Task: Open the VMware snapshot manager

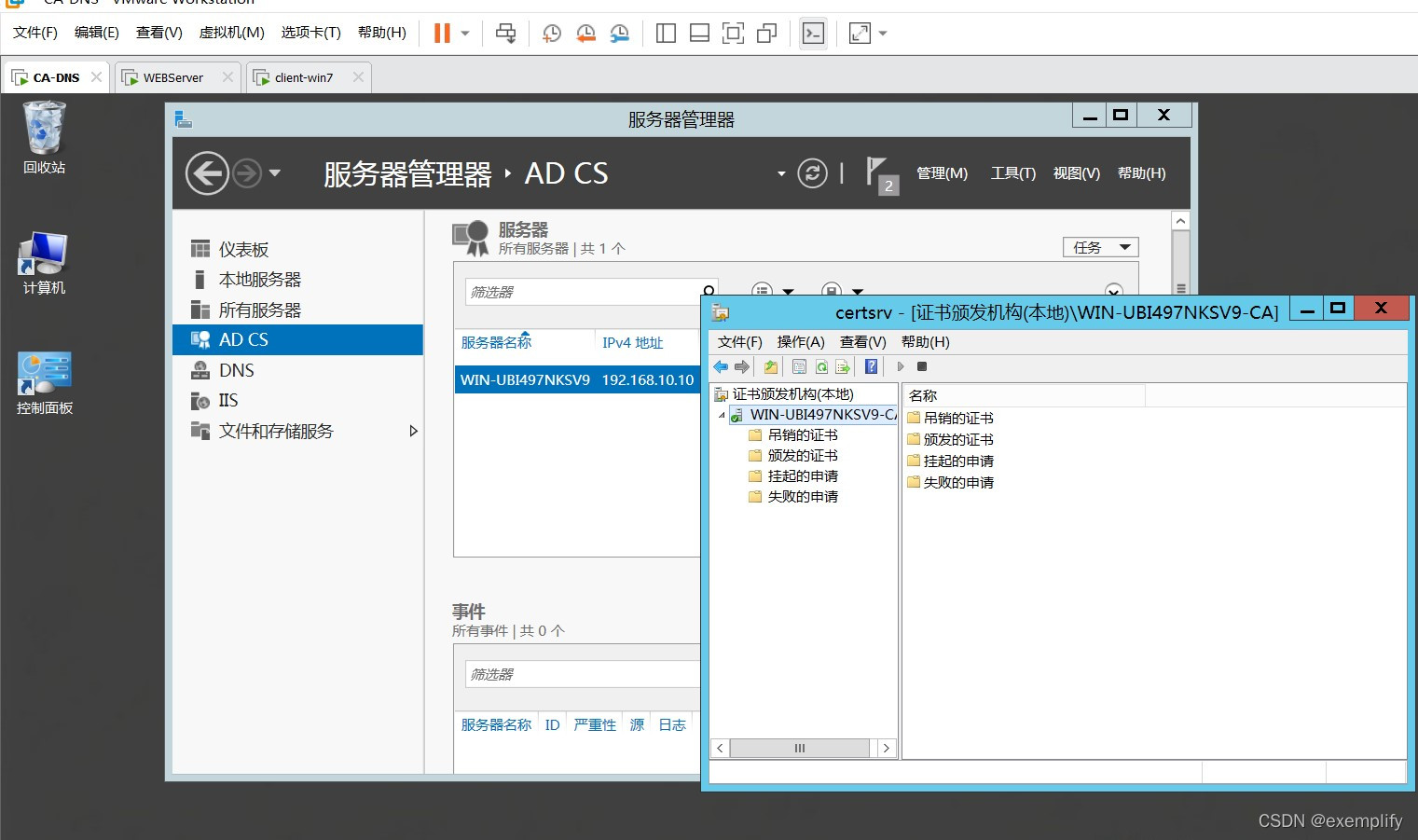Action: [619, 34]
